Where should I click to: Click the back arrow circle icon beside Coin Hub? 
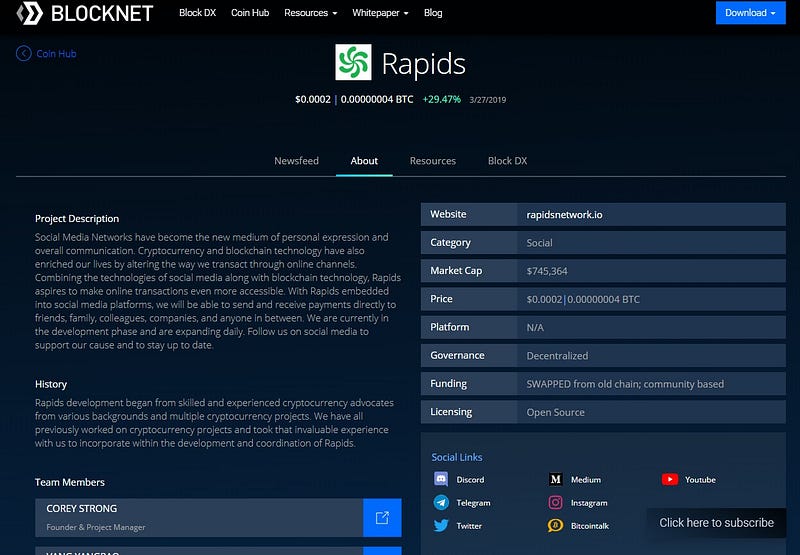[x=23, y=53]
